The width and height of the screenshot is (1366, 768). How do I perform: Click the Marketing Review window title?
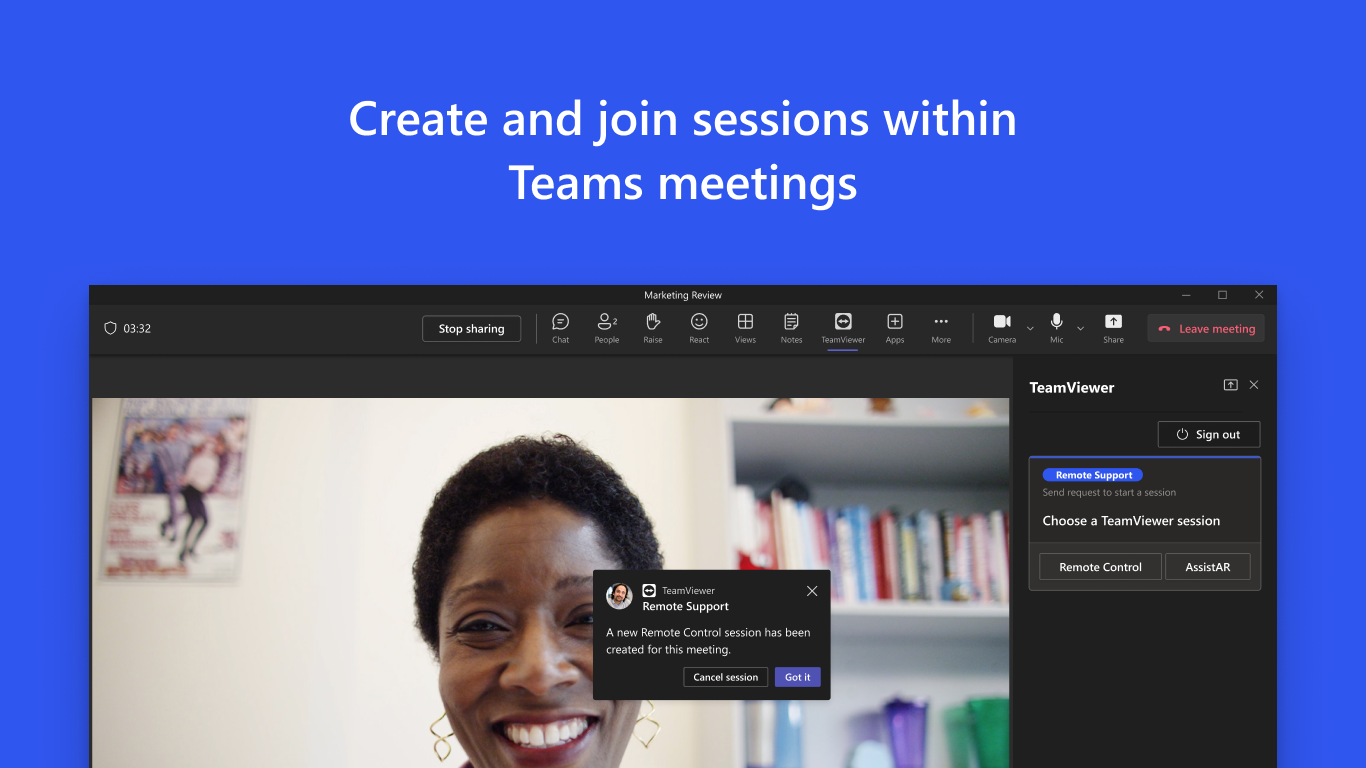pyautogui.click(x=683, y=295)
